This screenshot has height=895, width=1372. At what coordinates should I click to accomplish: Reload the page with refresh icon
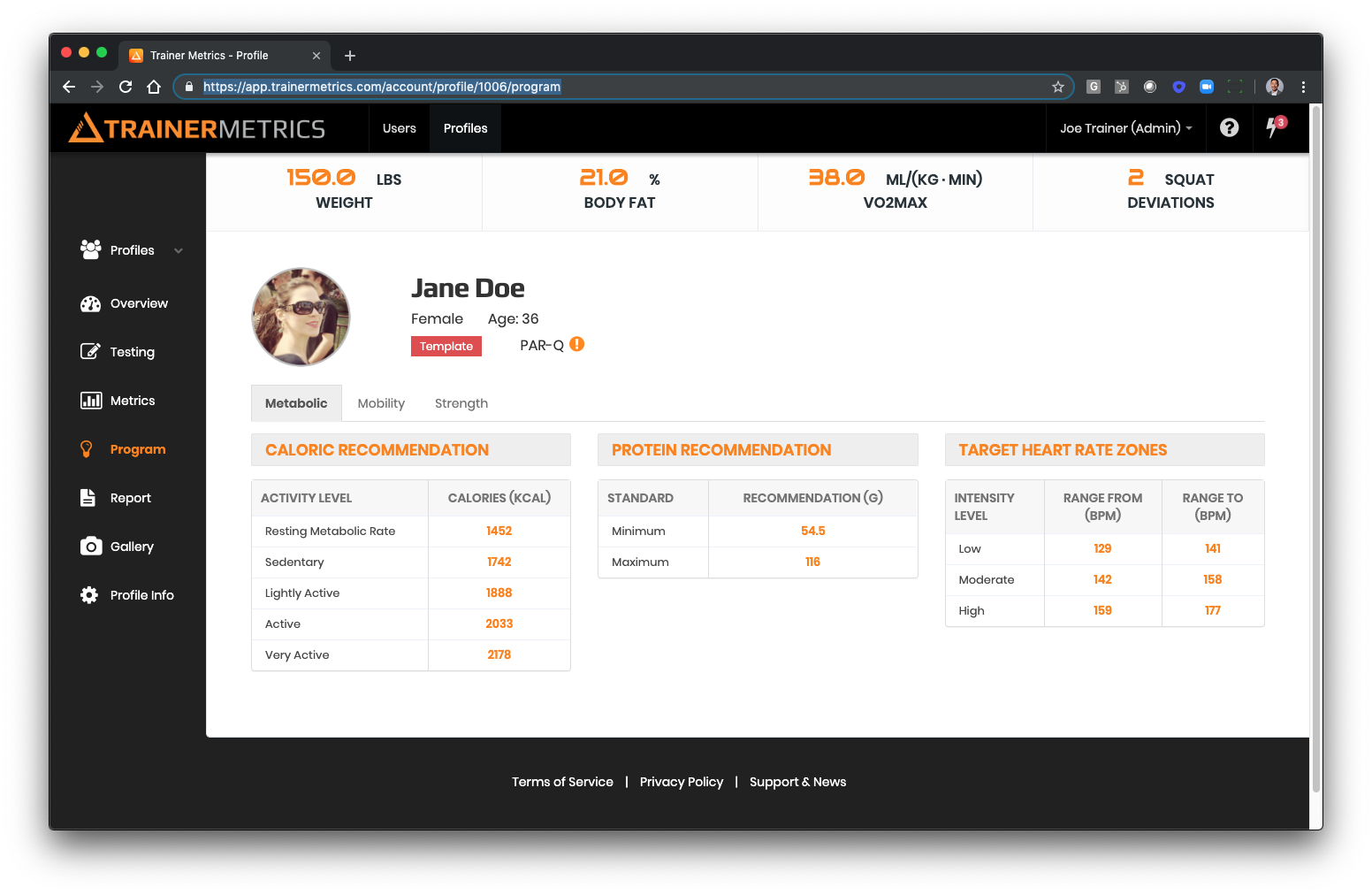coord(126,87)
